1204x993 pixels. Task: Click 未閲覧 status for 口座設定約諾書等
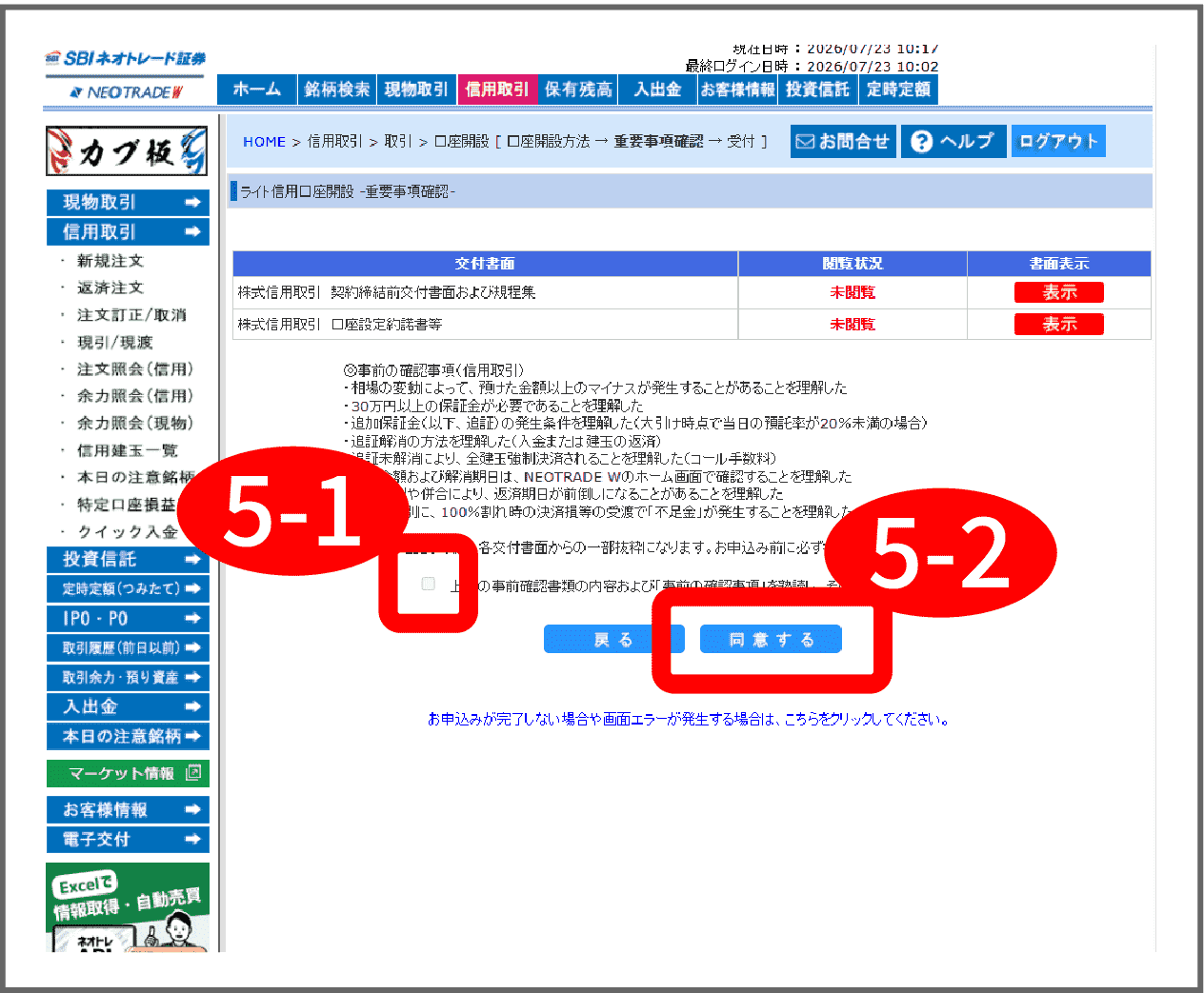tap(853, 324)
